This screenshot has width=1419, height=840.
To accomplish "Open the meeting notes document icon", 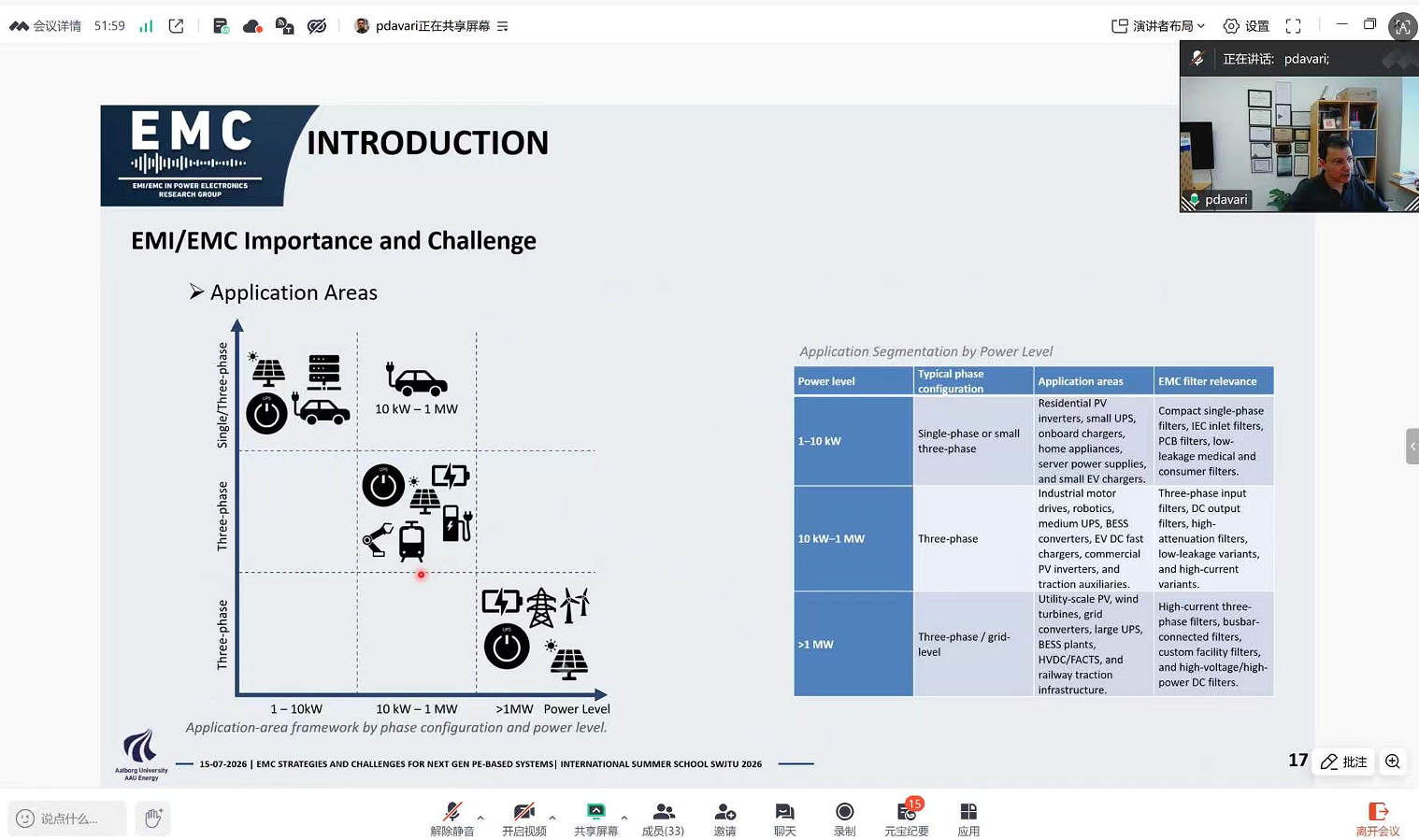I will coord(221,26).
